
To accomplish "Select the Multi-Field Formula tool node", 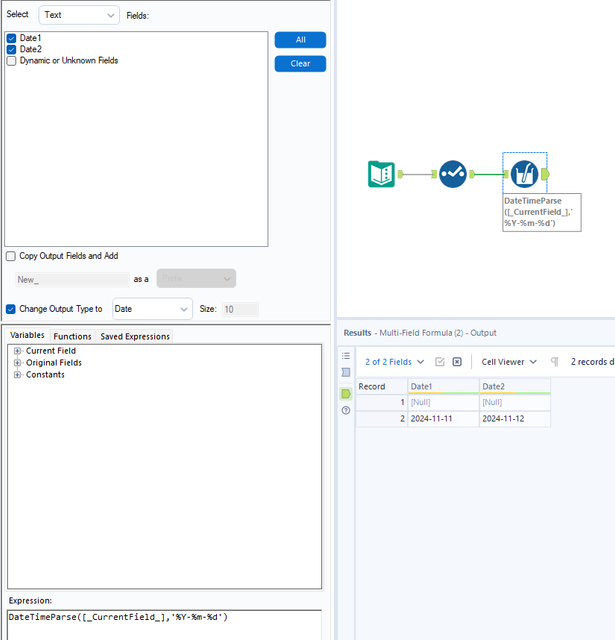I will click(x=524, y=174).
